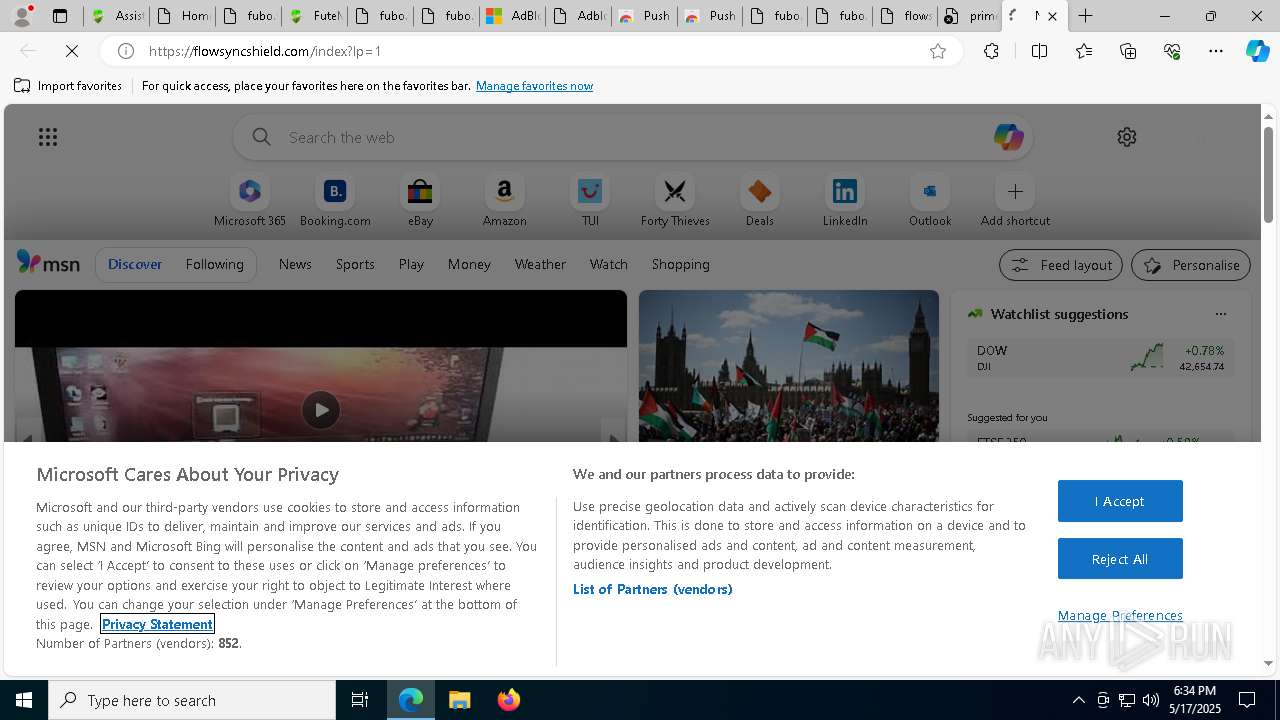Open the Amazon shortcut

pos(504,201)
